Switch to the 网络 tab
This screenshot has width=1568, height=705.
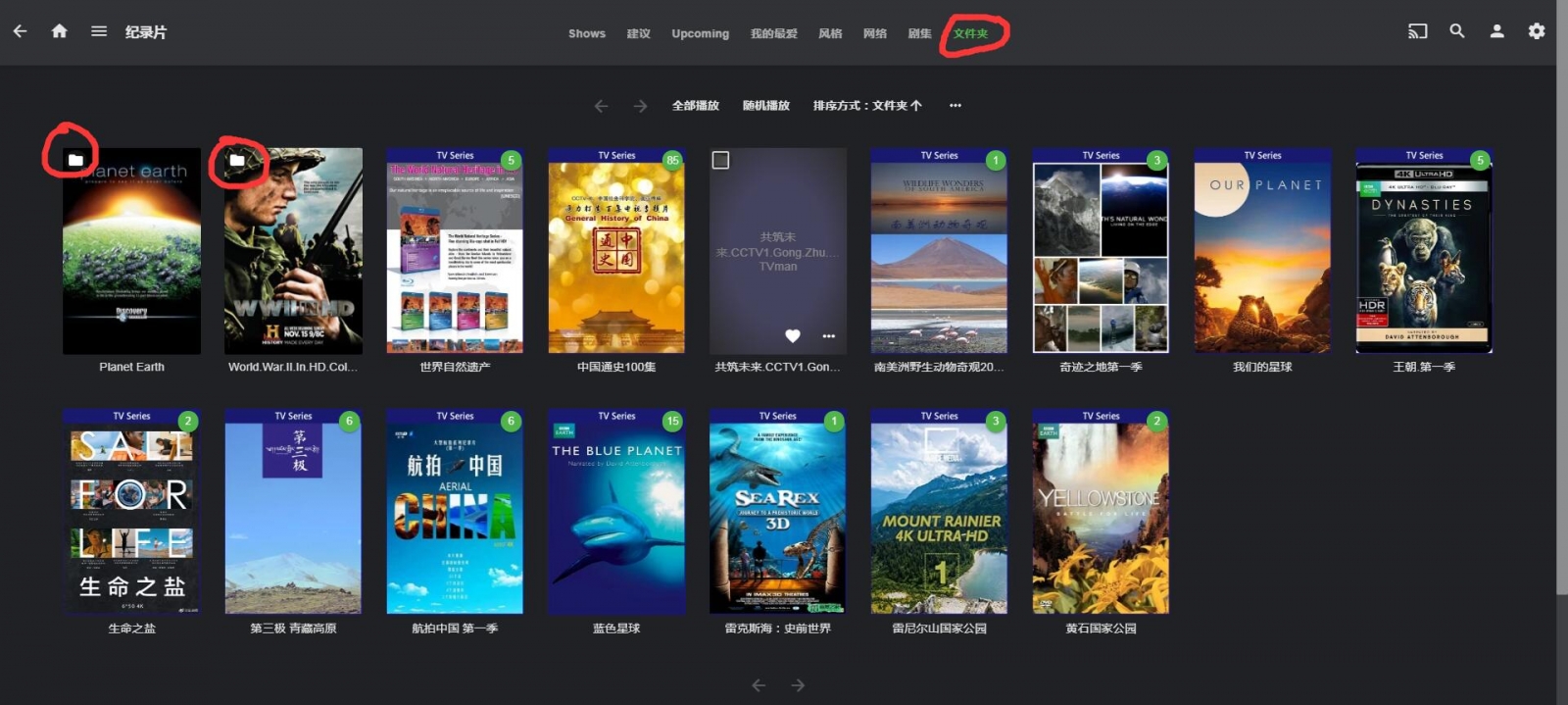[875, 33]
